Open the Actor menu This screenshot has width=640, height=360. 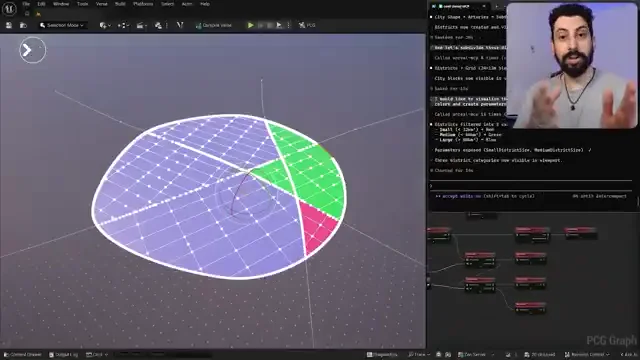click(187, 4)
